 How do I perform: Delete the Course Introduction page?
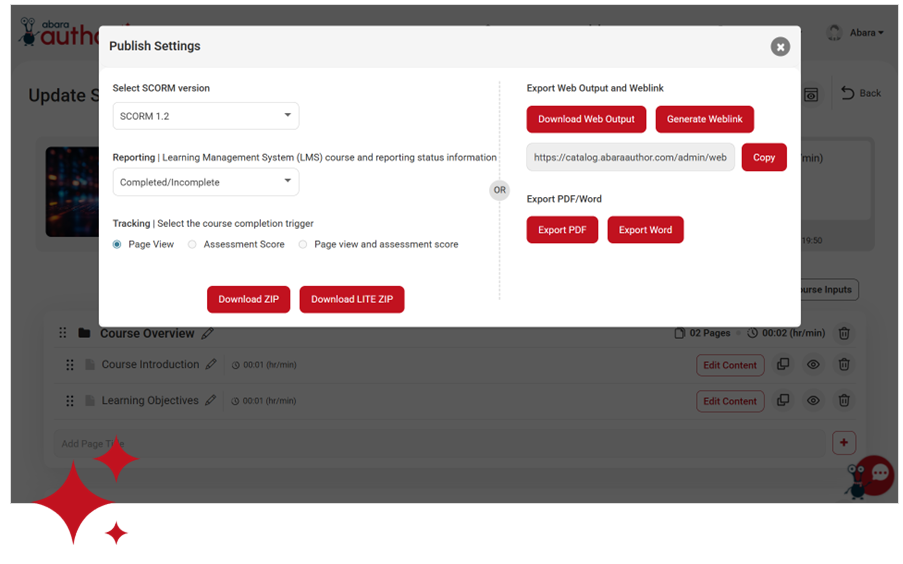pyautogui.click(x=844, y=365)
